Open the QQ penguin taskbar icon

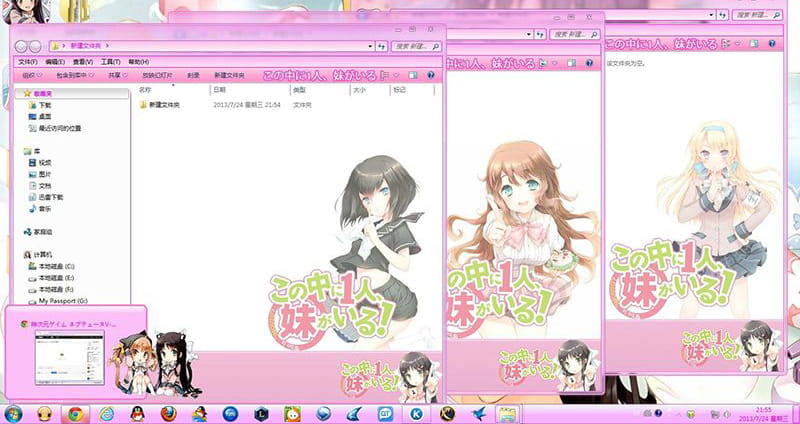[137, 414]
